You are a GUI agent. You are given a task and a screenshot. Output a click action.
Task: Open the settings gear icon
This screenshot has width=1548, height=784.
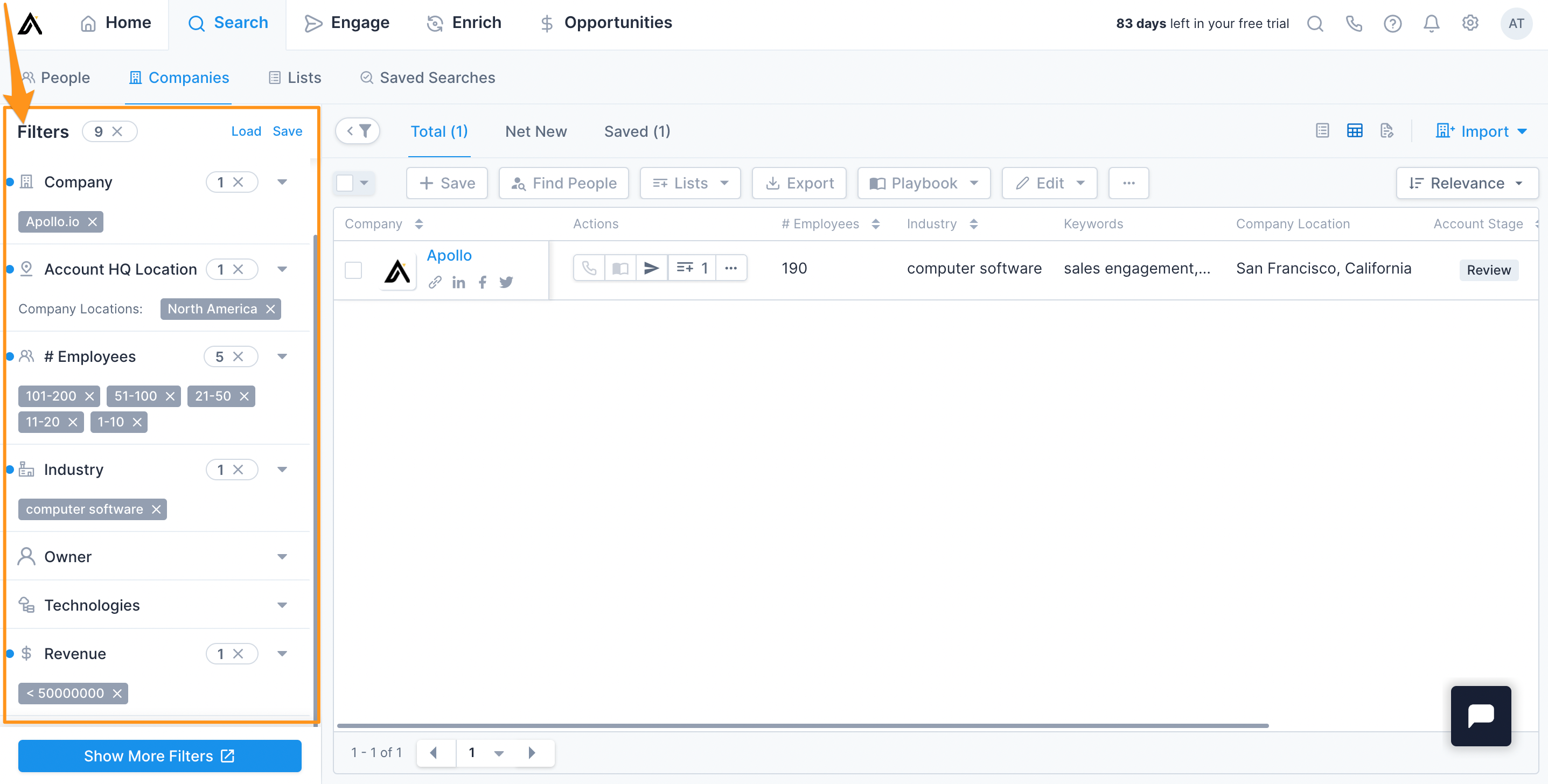click(1470, 23)
